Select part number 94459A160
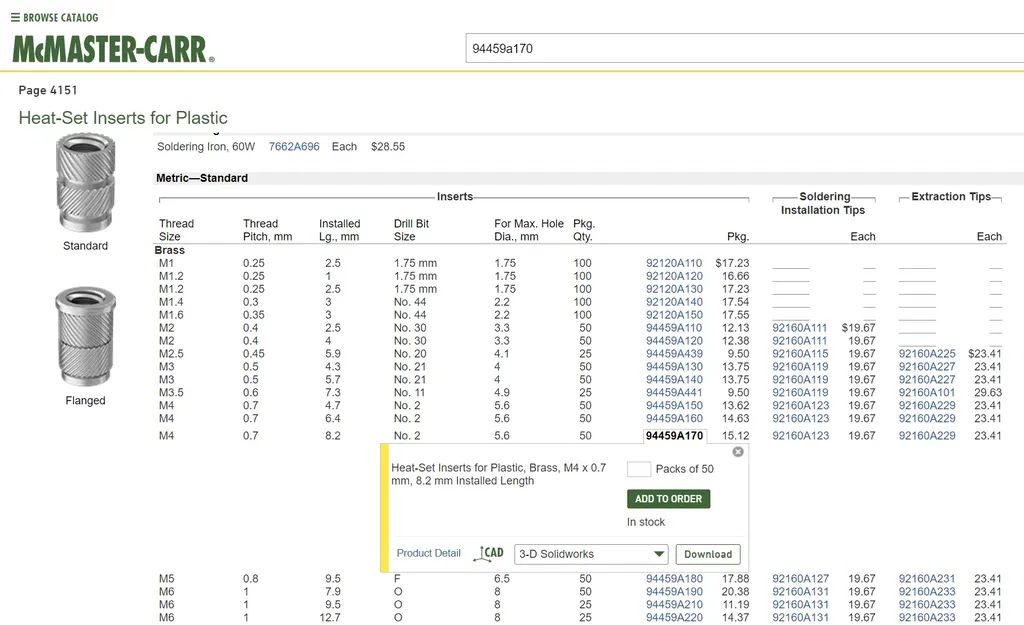Viewport: 1024px width, 625px height. coord(674,418)
